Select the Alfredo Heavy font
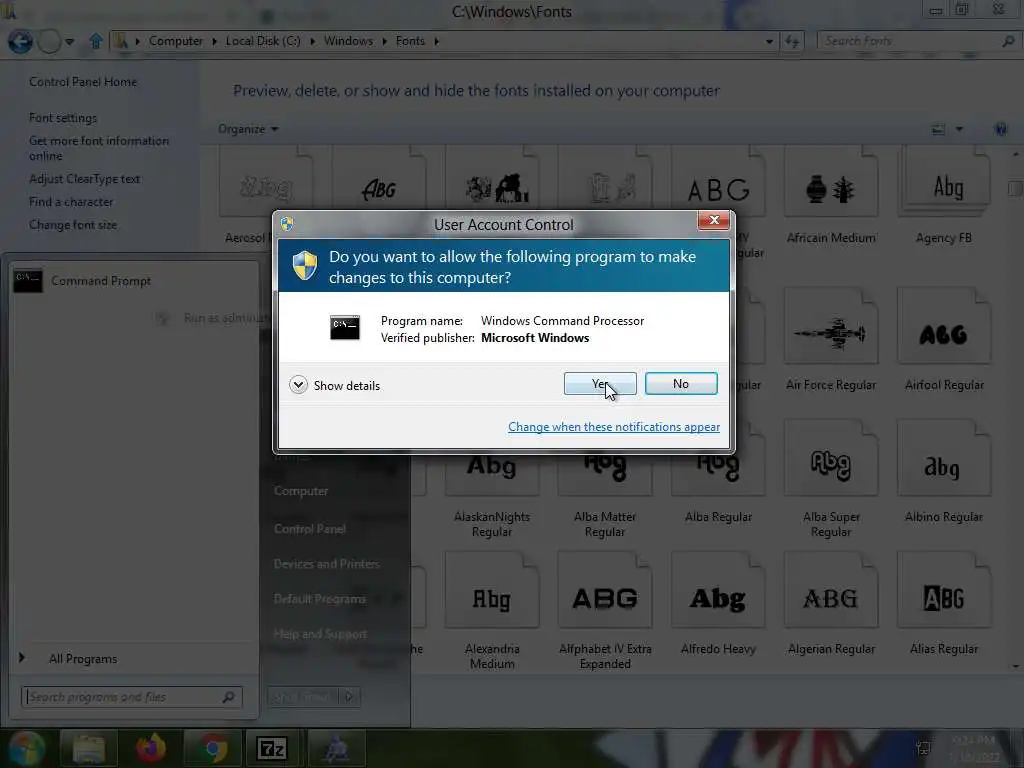The image size is (1024, 768). (718, 605)
